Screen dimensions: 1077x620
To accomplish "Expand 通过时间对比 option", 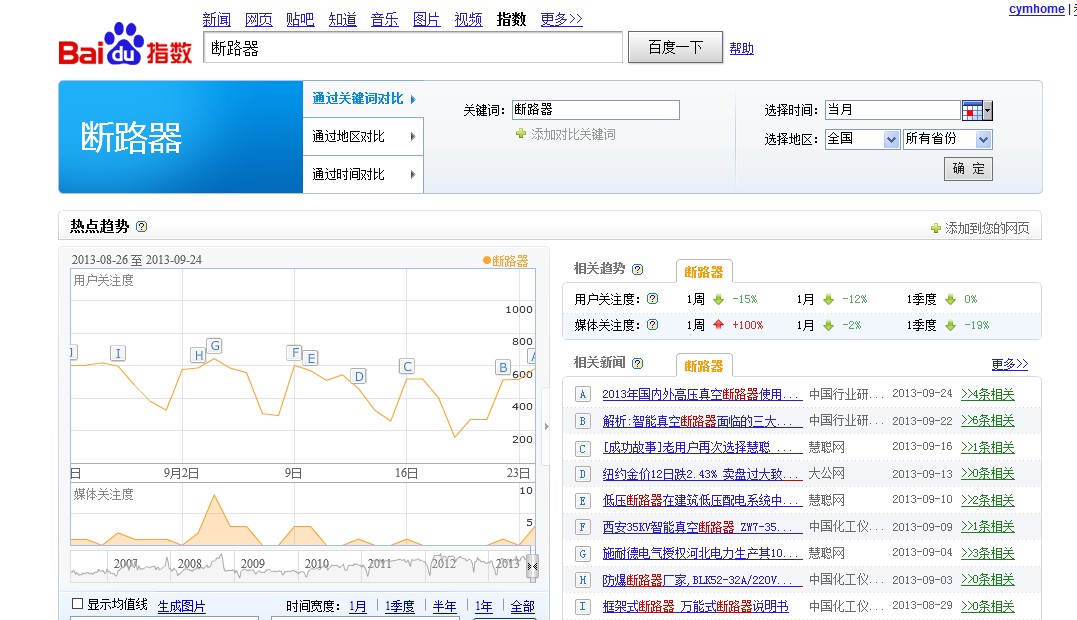I will [363, 174].
